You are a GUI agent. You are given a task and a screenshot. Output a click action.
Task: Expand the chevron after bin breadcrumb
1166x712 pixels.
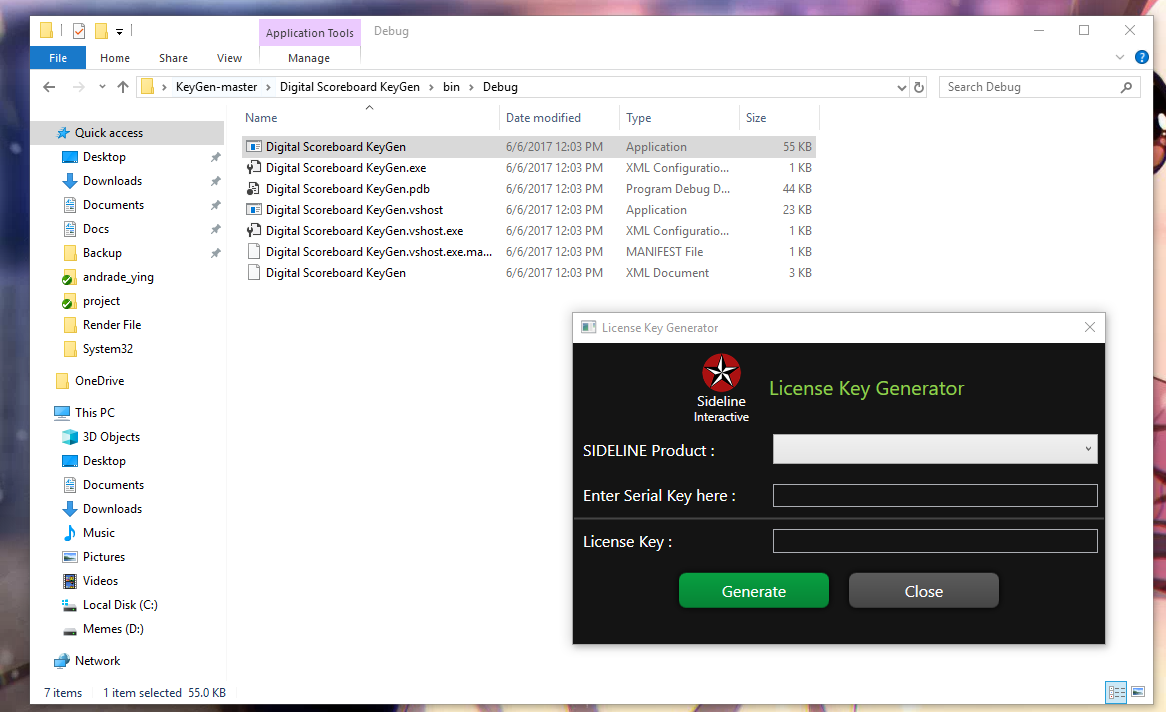(x=471, y=87)
